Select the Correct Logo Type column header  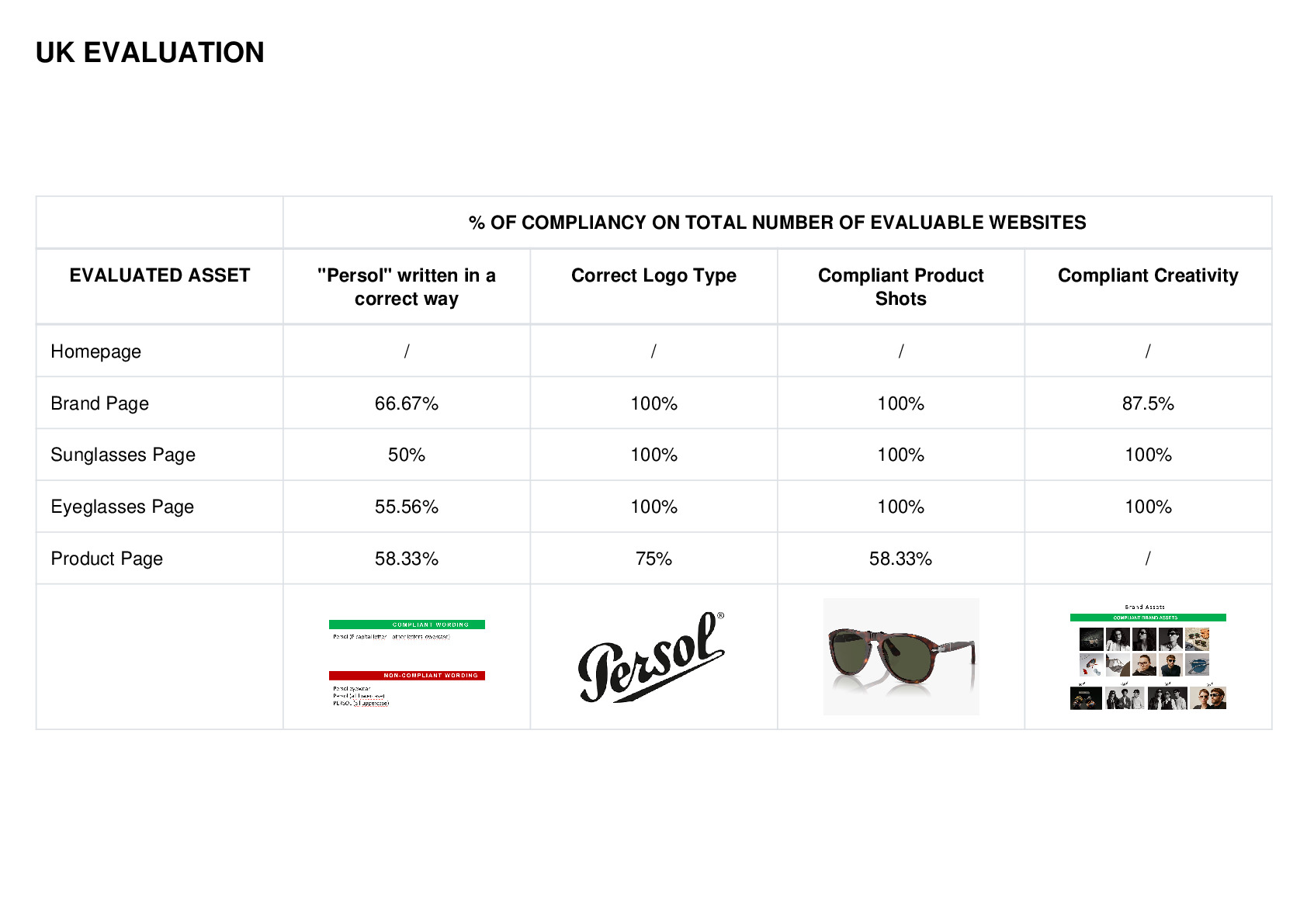[x=653, y=275]
